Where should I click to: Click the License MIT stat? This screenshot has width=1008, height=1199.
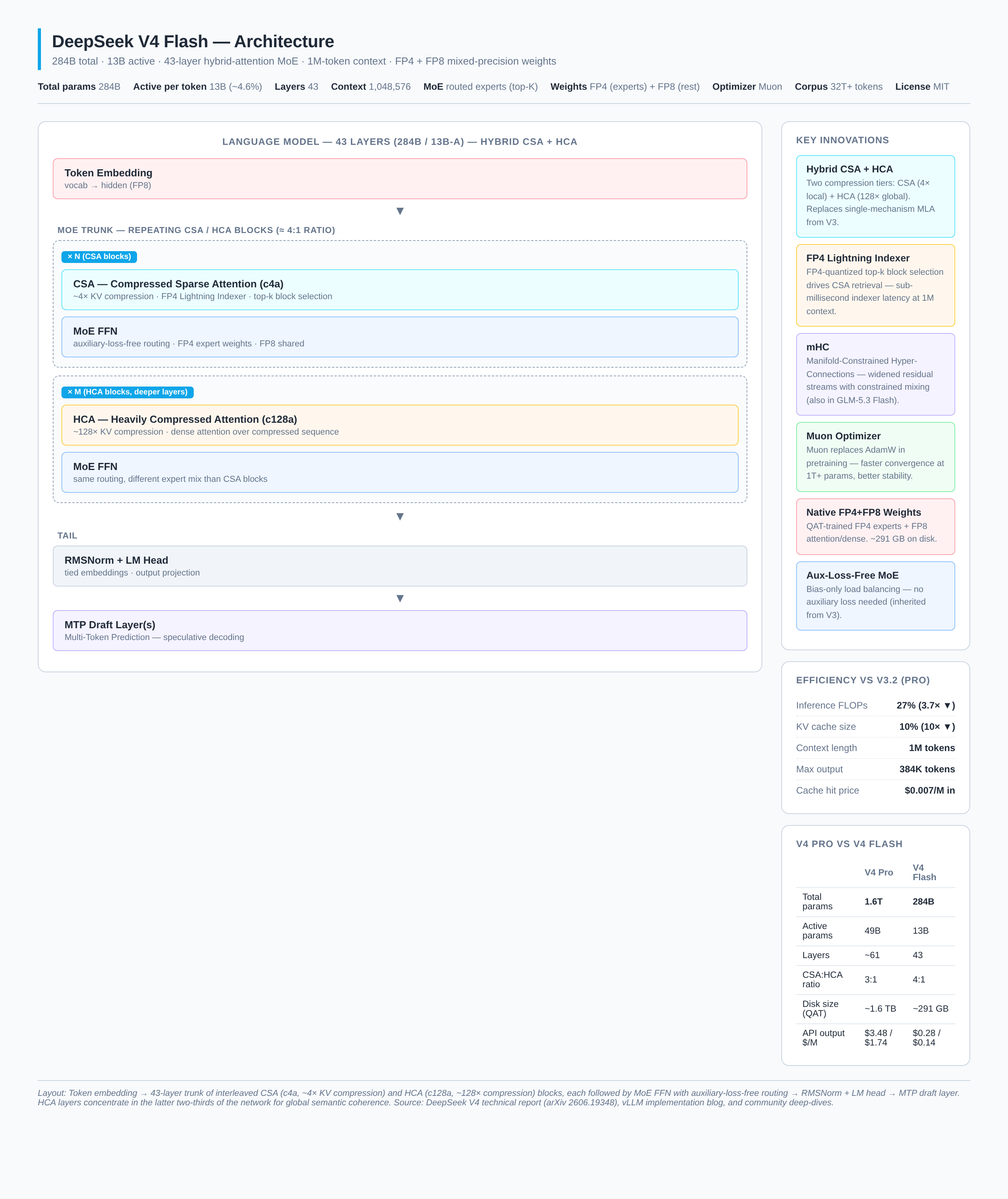tap(922, 87)
